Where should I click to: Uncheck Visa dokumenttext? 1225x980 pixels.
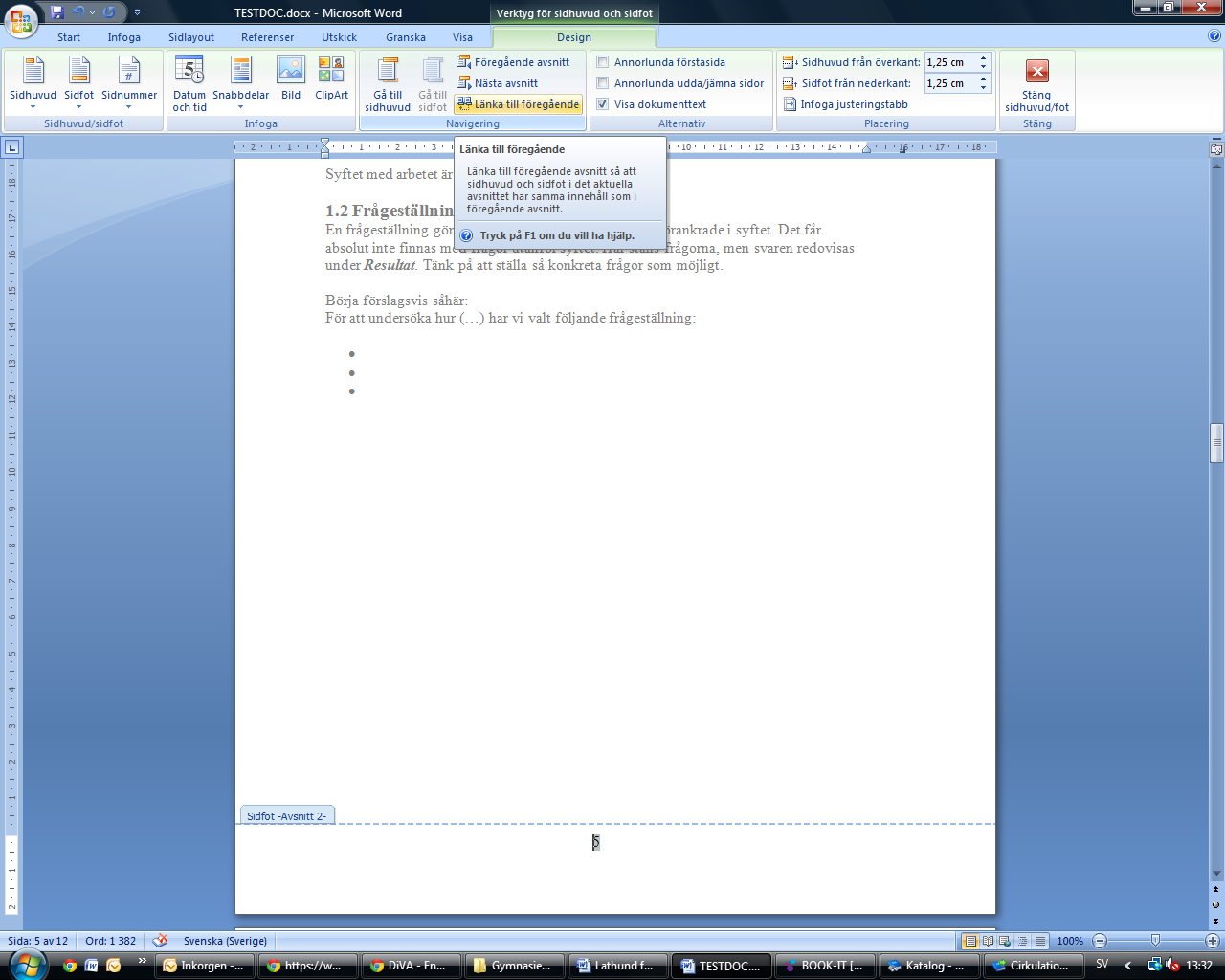[603, 104]
